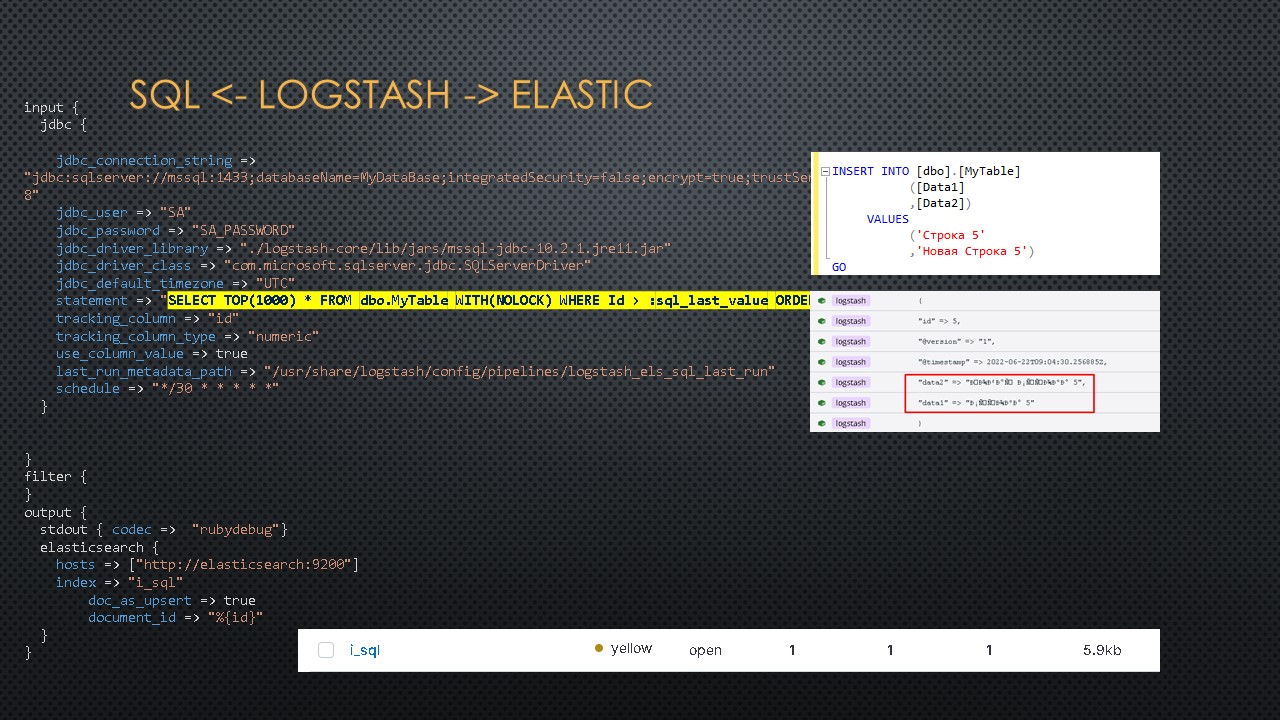Click the jdbc_driver_class line
The width and height of the screenshot is (1280, 720).
click(323, 266)
